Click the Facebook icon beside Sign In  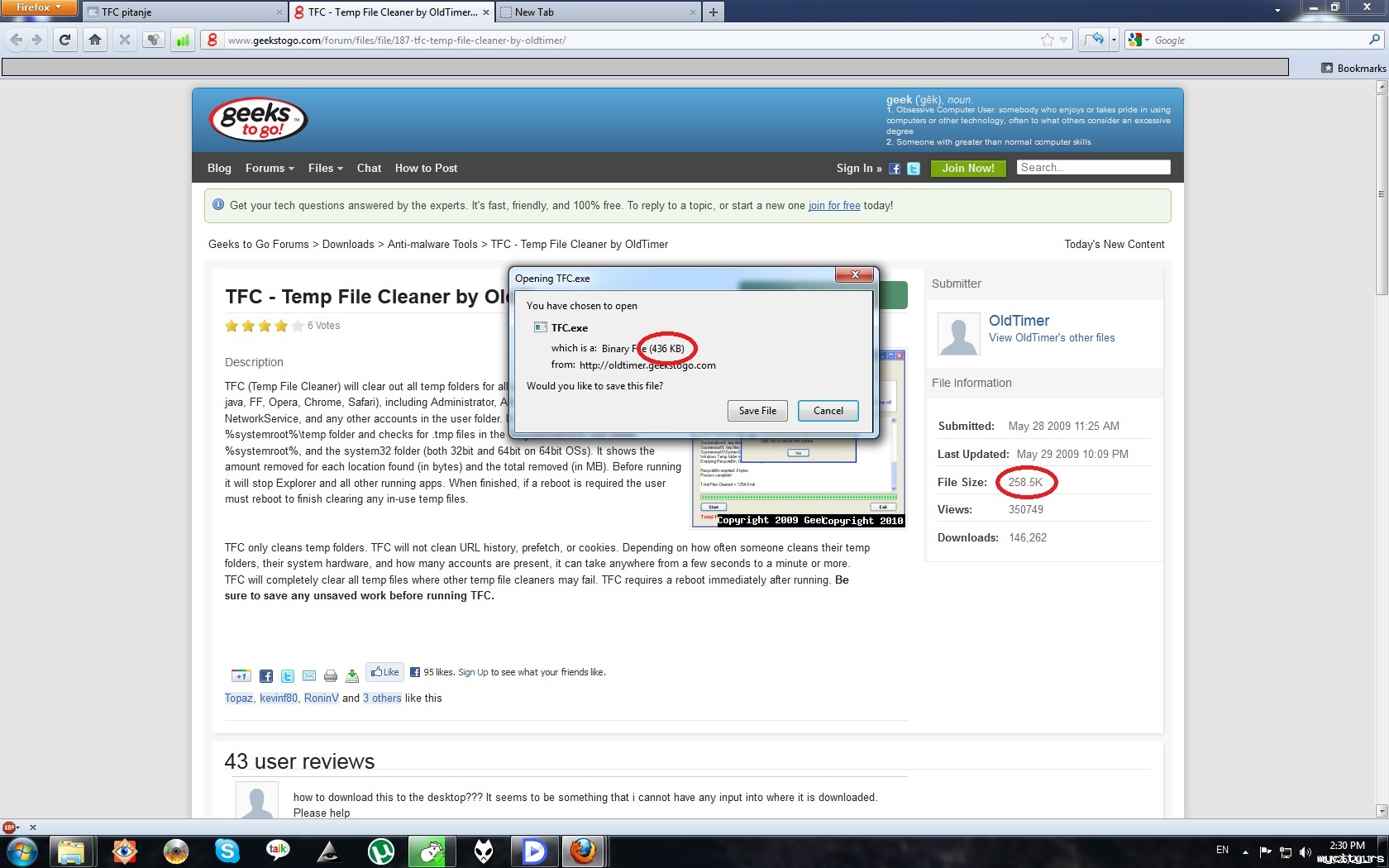tap(895, 169)
